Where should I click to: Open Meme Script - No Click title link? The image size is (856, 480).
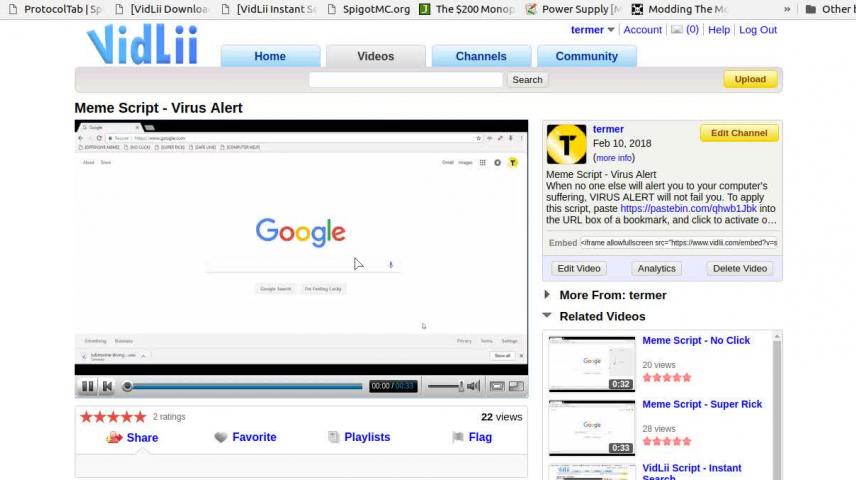tap(696, 340)
